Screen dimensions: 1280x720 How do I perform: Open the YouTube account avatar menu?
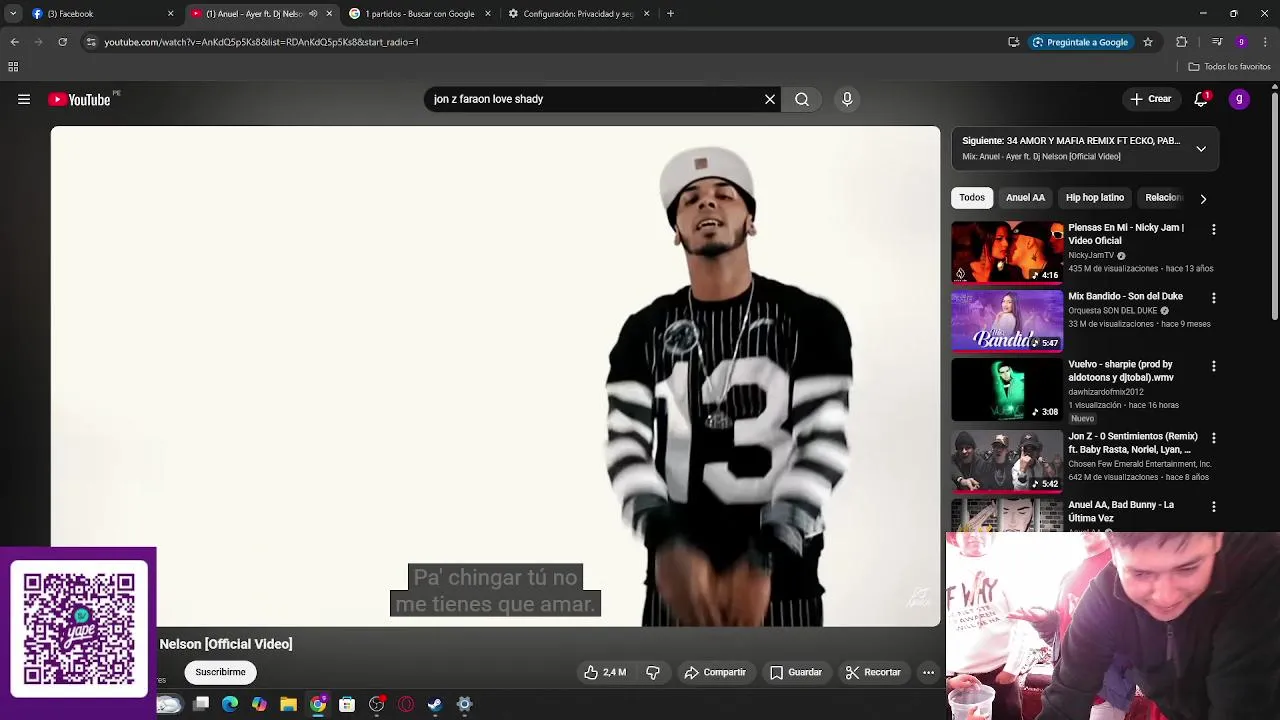pyautogui.click(x=1240, y=99)
